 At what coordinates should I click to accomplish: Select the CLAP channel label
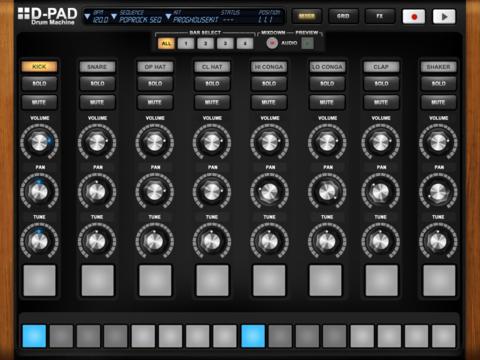pyautogui.click(x=381, y=67)
